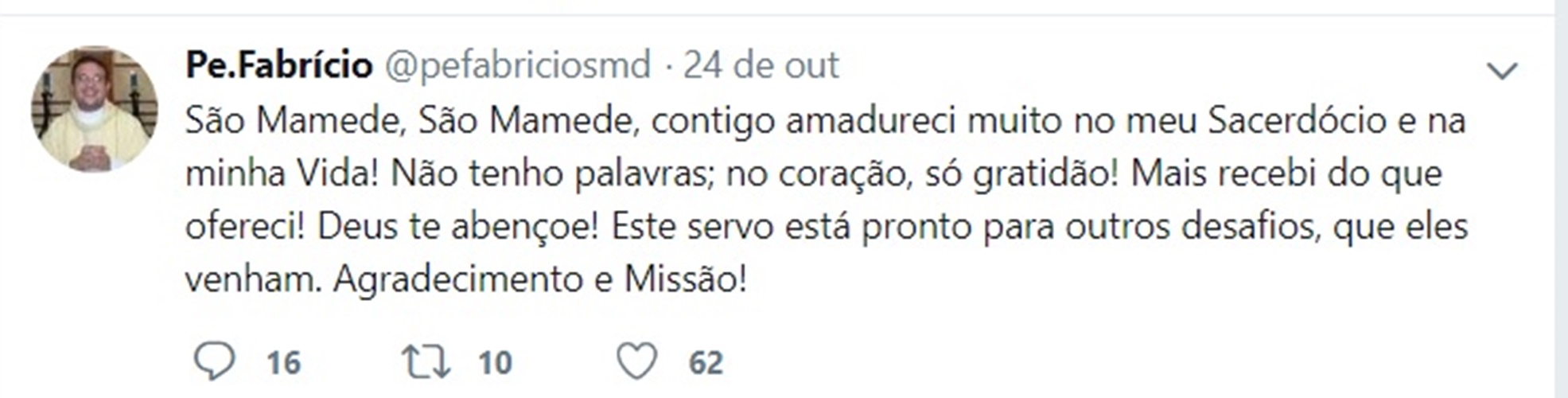Click the reply speech bubble icon
This screenshot has width=1568, height=398.
coord(214,361)
